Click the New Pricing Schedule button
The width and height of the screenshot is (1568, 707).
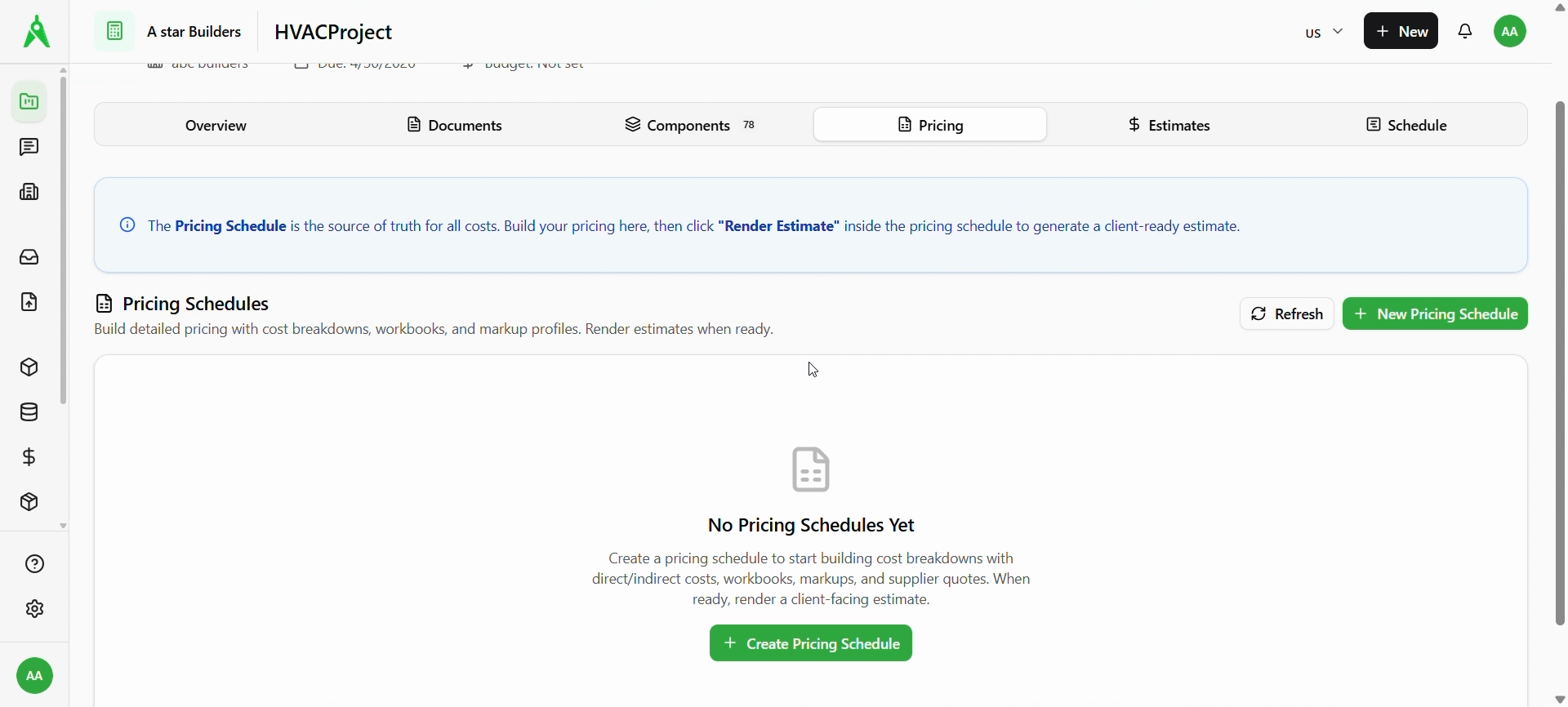(x=1436, y=314)
